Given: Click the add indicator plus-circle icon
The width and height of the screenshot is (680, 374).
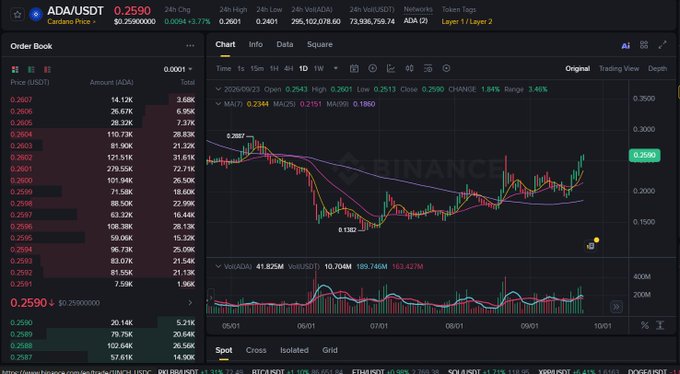Looking at the screenshot, I should click(372, 68).
